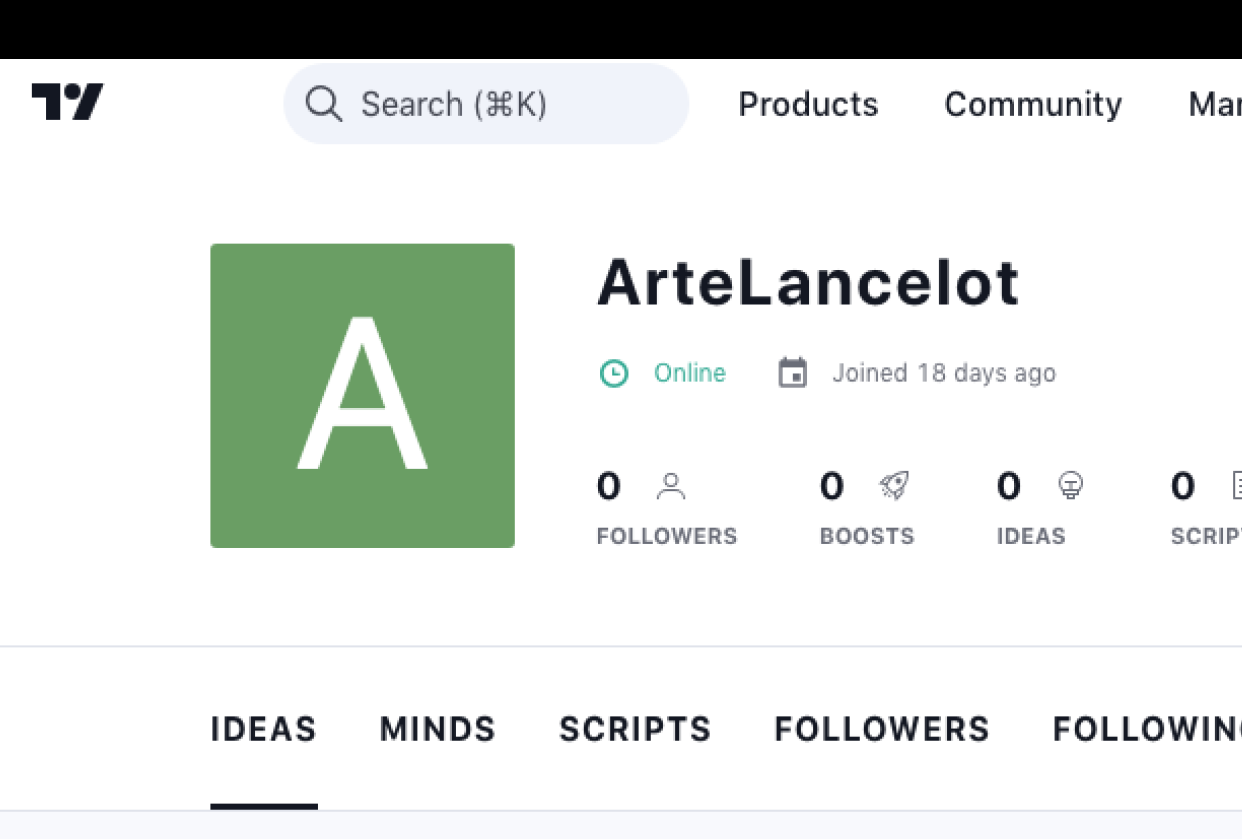Click the green avatar with letter A
This screenshot has width=1242, height=839.
[x=362, y=396]
